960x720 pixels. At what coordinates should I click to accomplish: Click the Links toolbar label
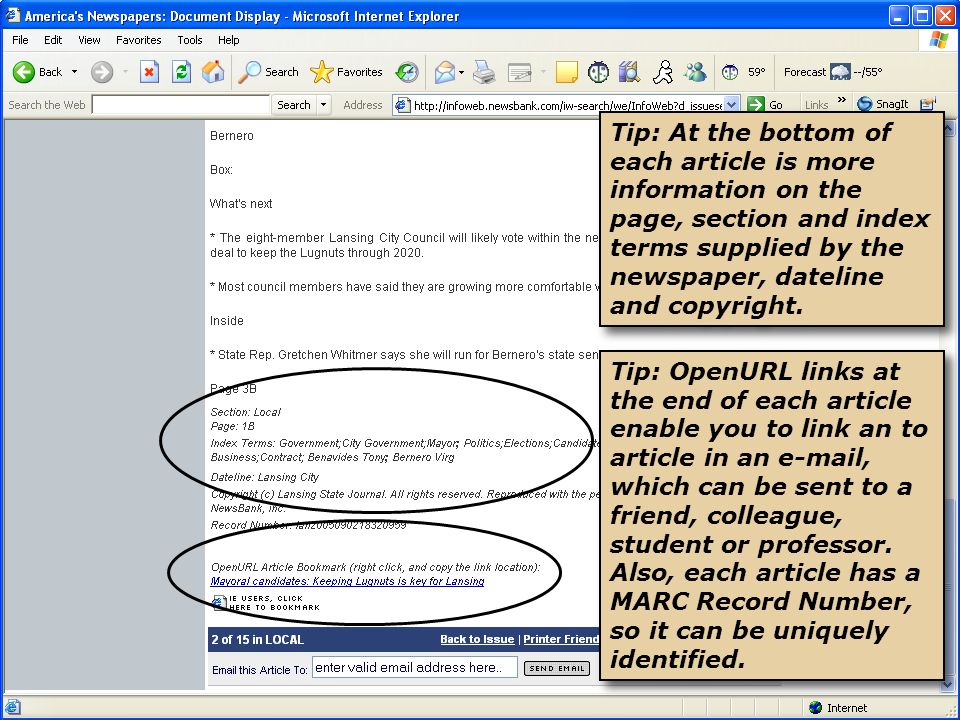click(x=816, y=105)
